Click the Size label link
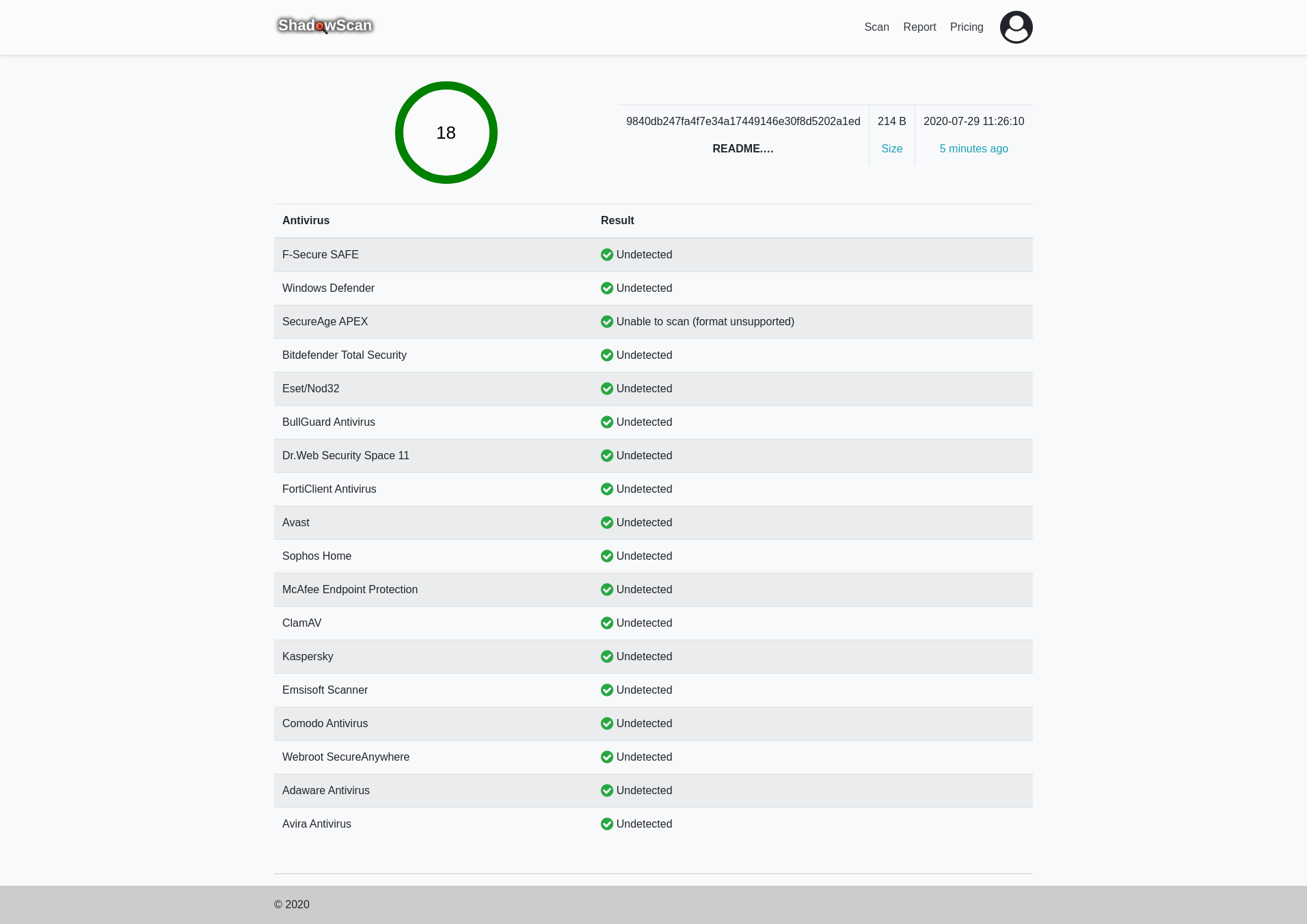This screenshot has height=924, width=1307. coord(891,149)
